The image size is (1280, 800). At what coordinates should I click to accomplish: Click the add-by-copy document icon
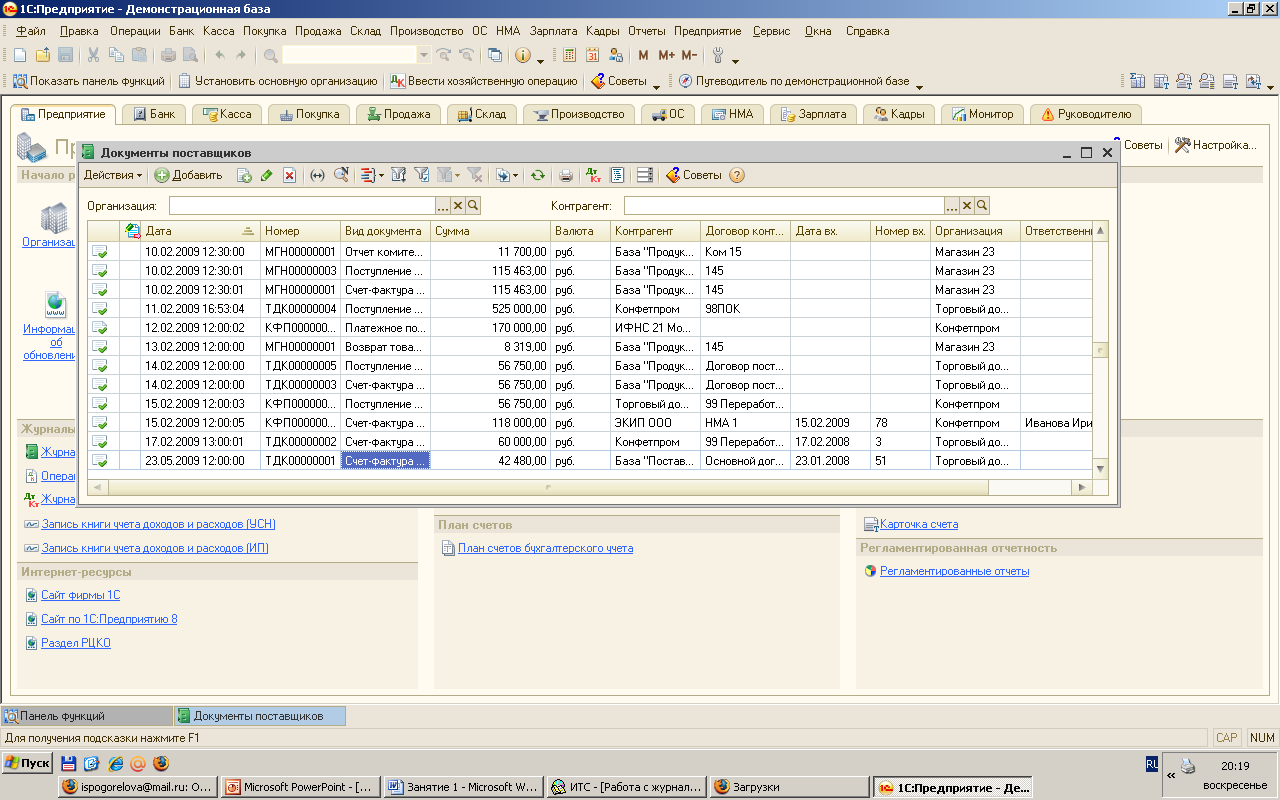[x=244, y=175]
